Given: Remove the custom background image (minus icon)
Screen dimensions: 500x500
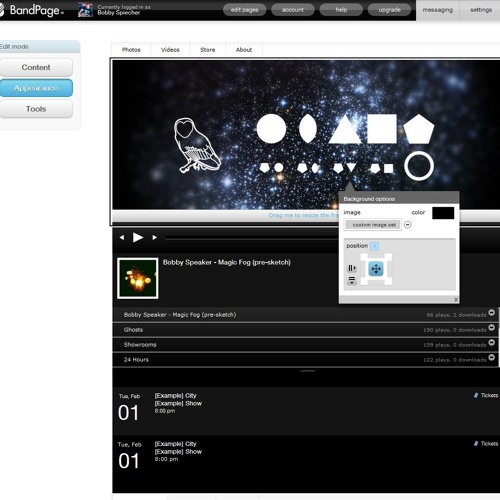Looking at the screenshot, I should (408, 225).
